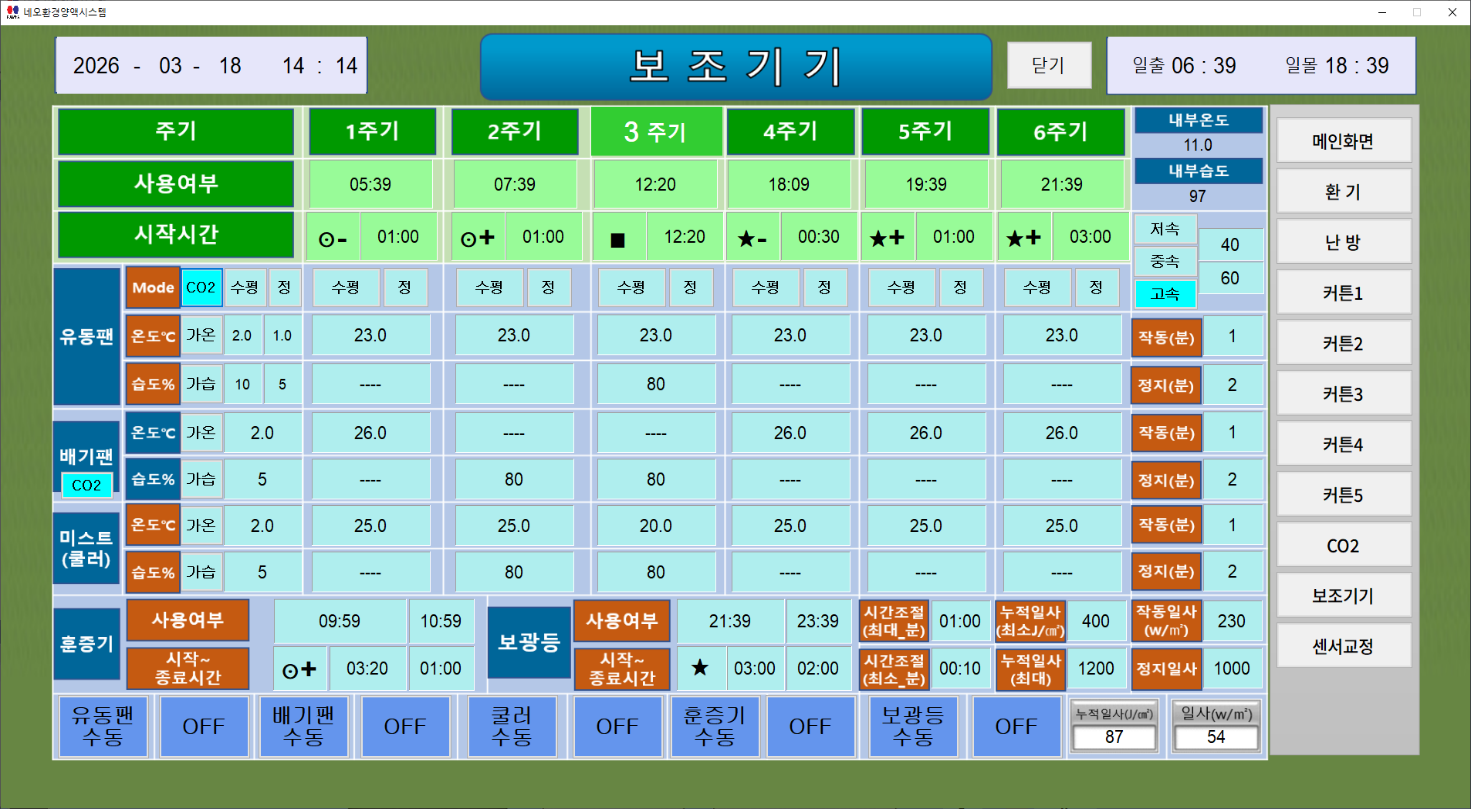
Task: Switch to the 4주기 period tab
Action: (x=790, y=131)
